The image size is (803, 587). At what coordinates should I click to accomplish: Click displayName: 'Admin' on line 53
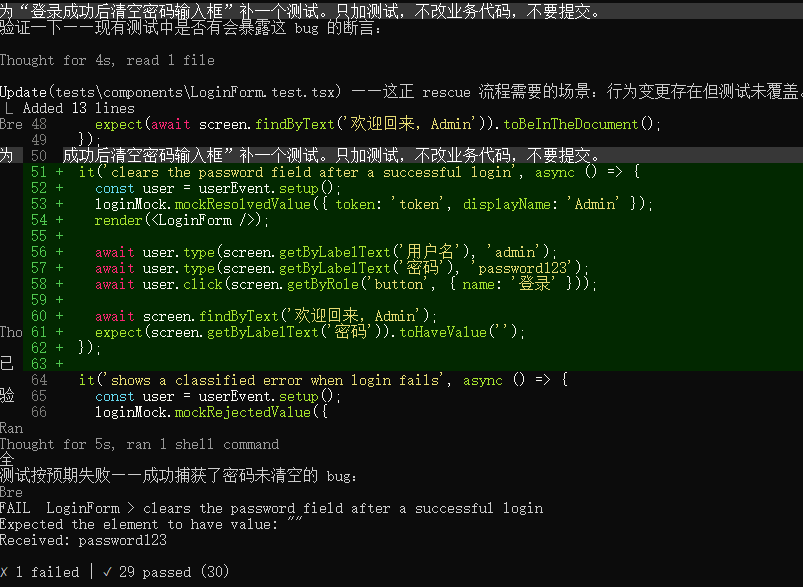tap(541, 204)
